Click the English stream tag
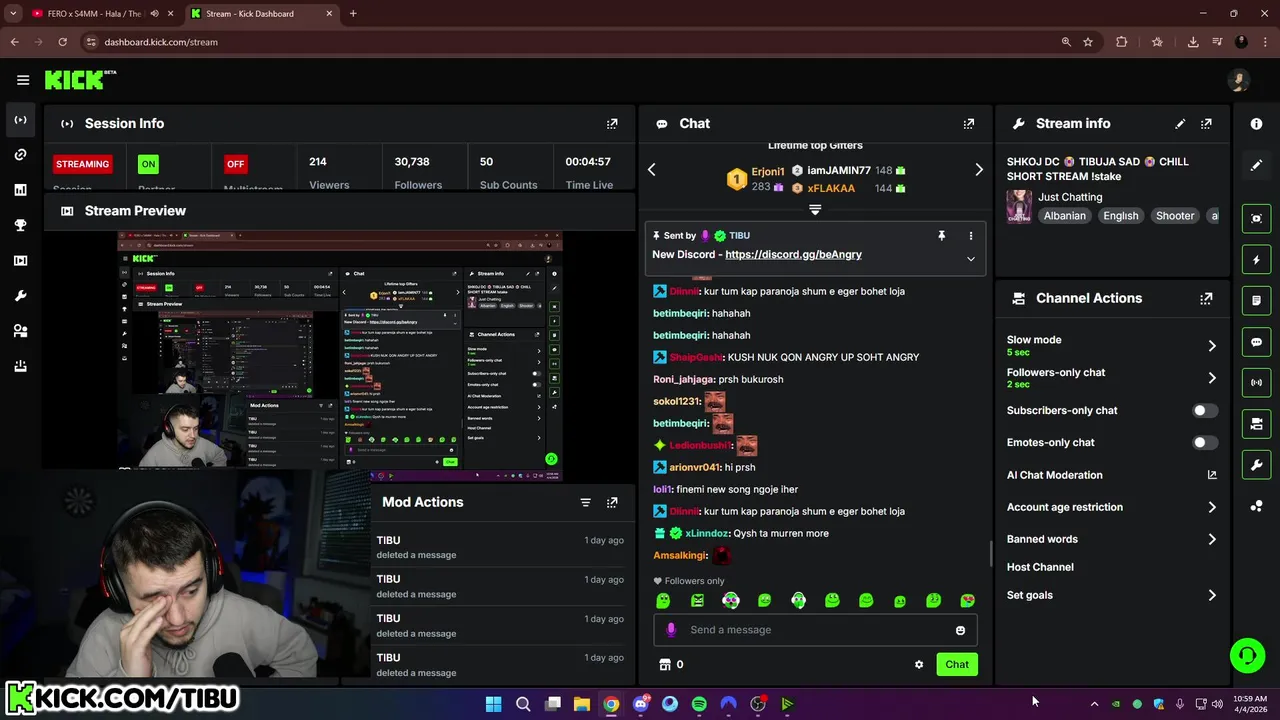 click(1120, 216)
